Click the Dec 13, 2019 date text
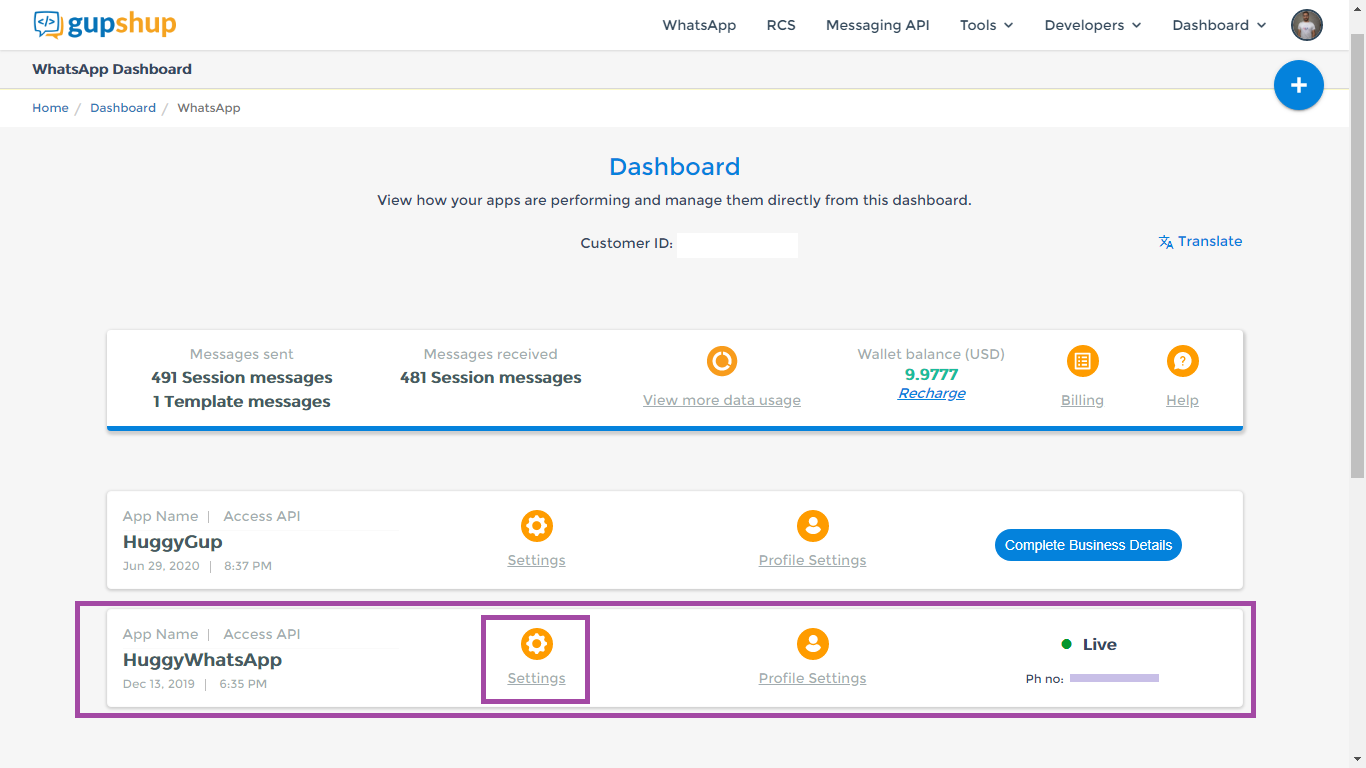The height and width of the screenshot is (768, 1366). pos(159,684)
